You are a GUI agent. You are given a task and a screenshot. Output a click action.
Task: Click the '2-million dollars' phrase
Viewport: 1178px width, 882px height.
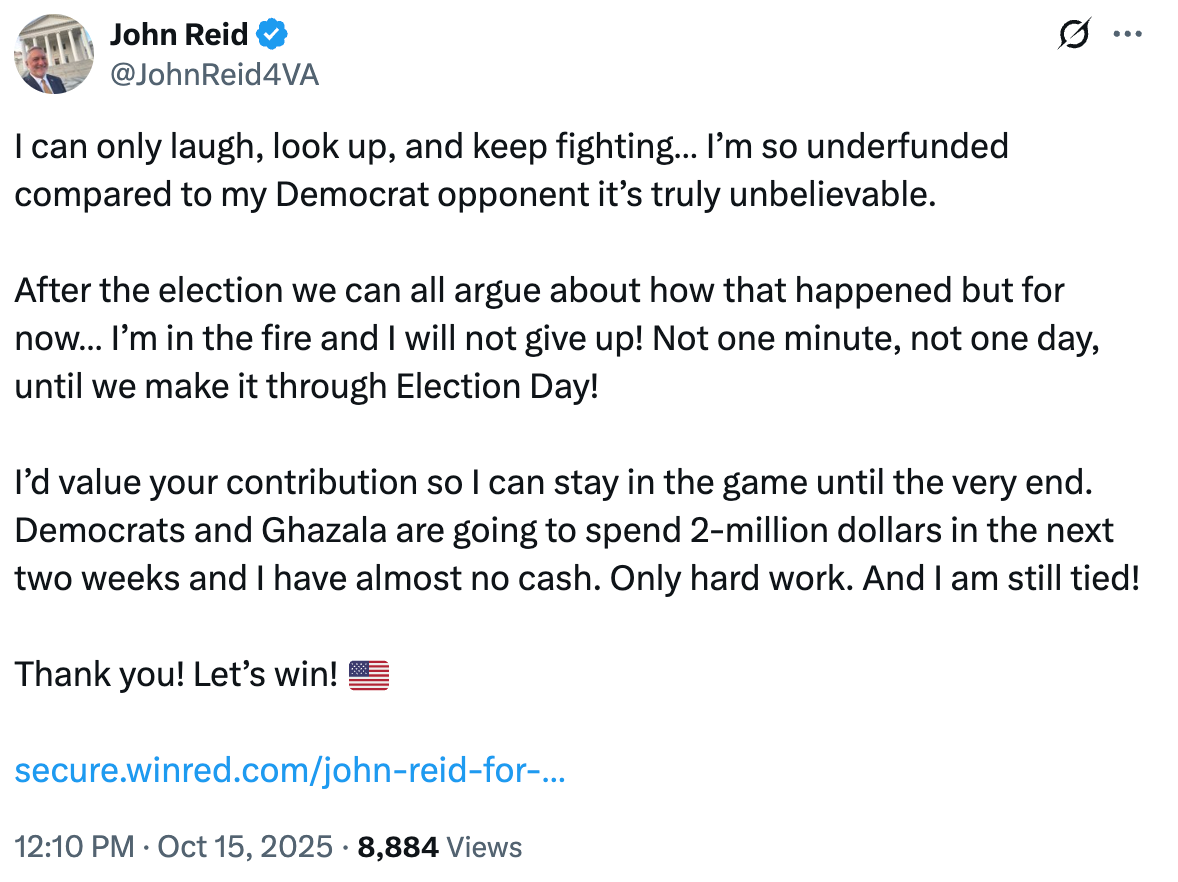point(815,530)
